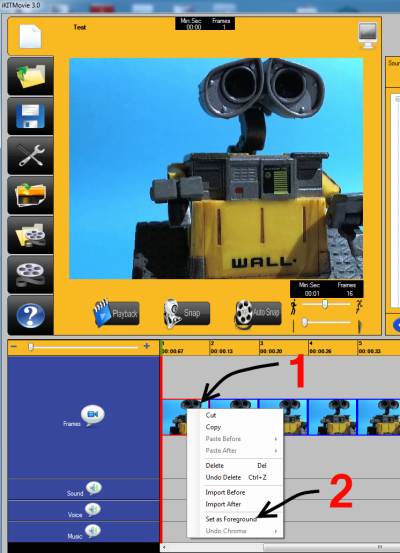Open a project with the folder icon
The image size is (400, 553).
click(x=31, y=76)
